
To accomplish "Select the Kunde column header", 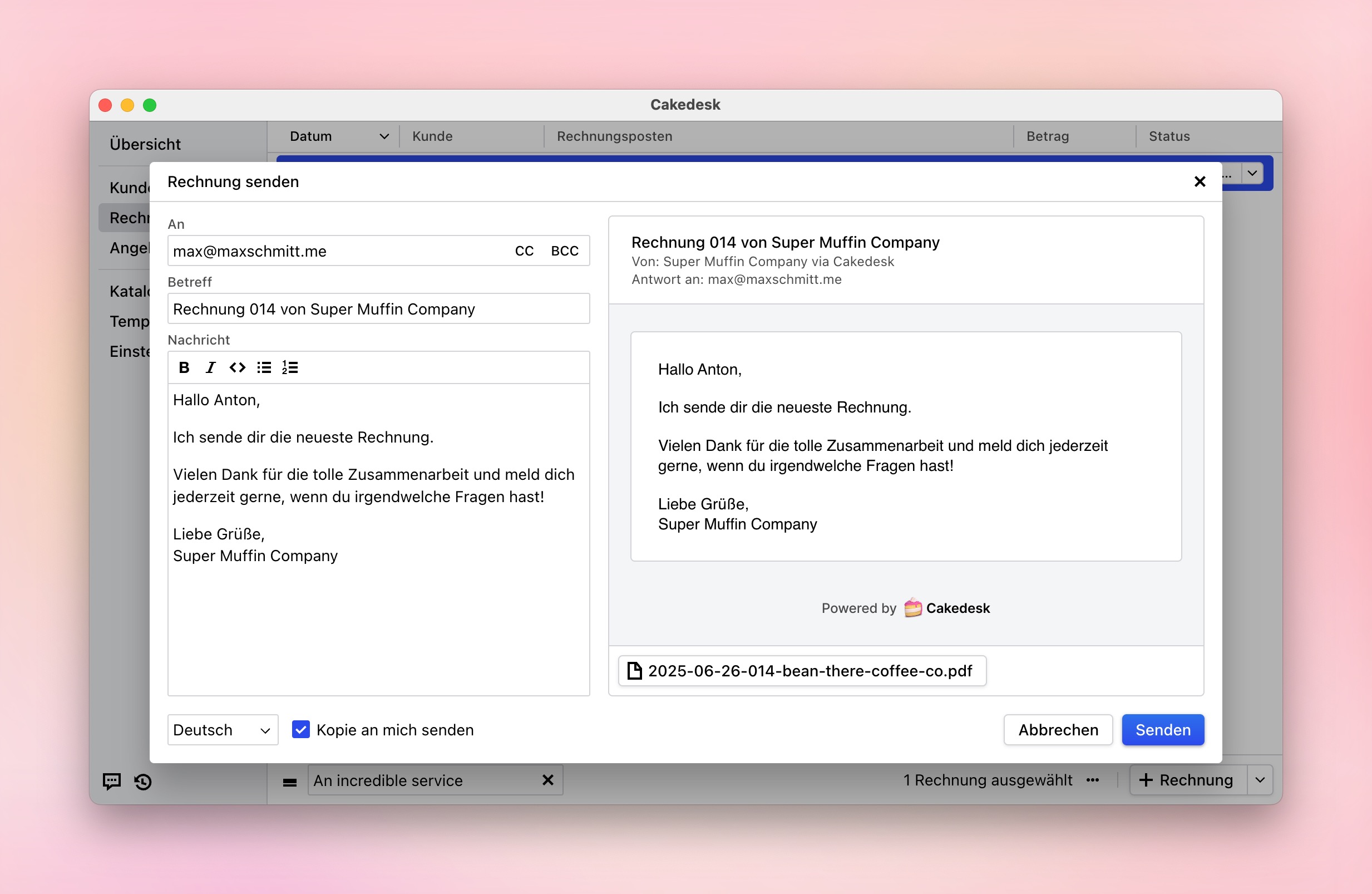I will 432,136.
